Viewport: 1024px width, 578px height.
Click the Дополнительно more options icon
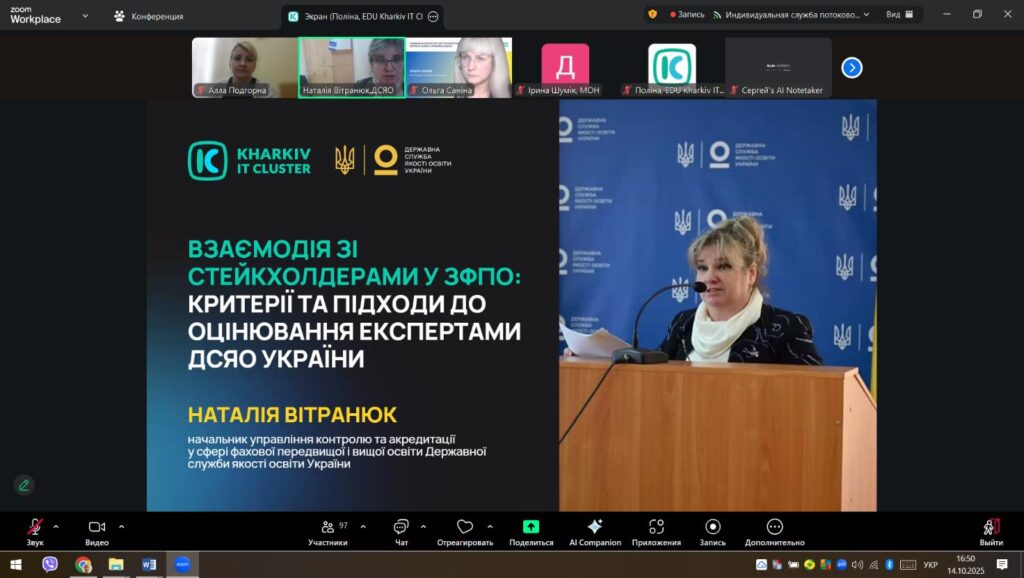pos(774,527)
